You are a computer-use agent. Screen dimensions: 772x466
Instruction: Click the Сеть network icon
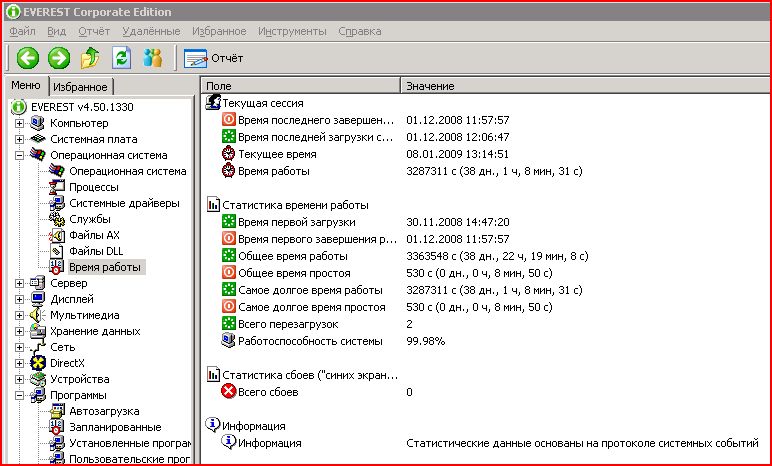[x=37, y=347]
